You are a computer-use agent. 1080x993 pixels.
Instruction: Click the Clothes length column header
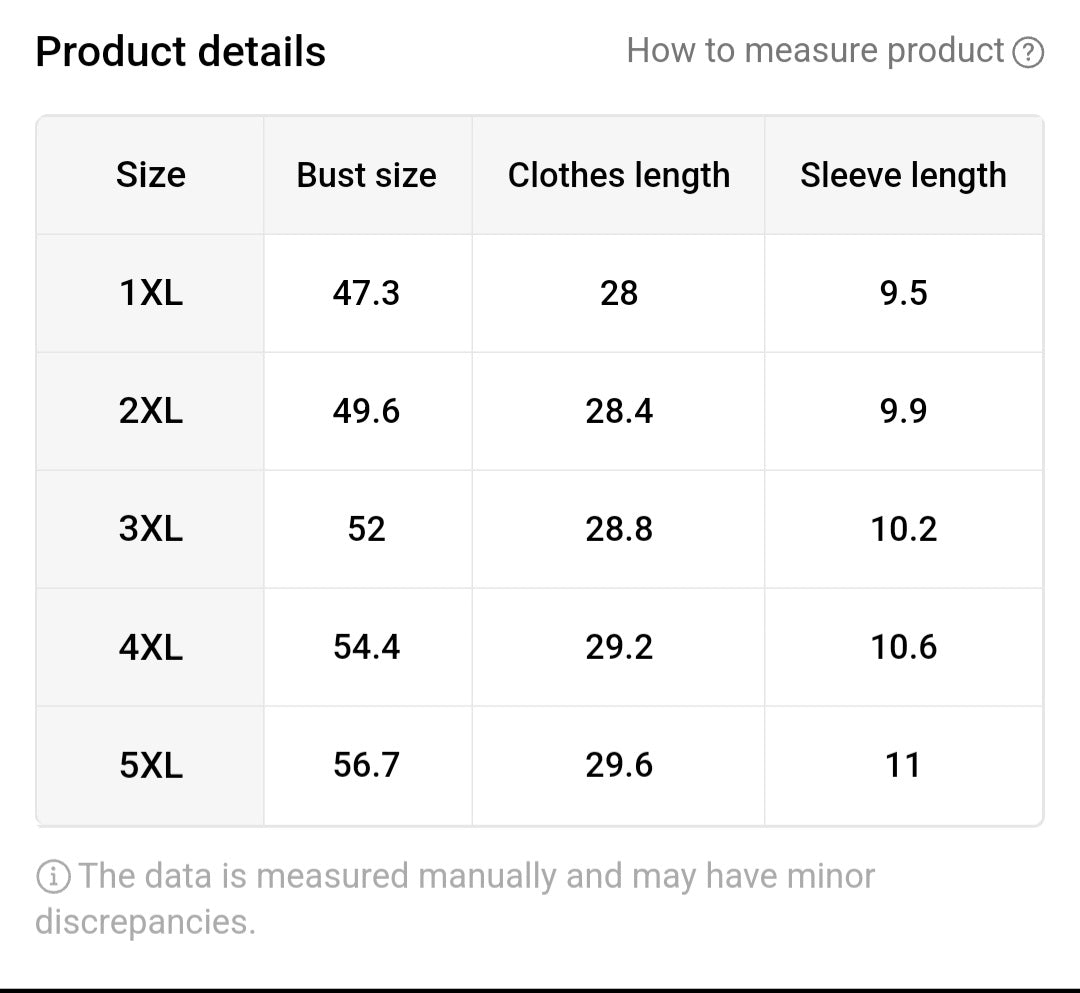click(x=619, y=175)
